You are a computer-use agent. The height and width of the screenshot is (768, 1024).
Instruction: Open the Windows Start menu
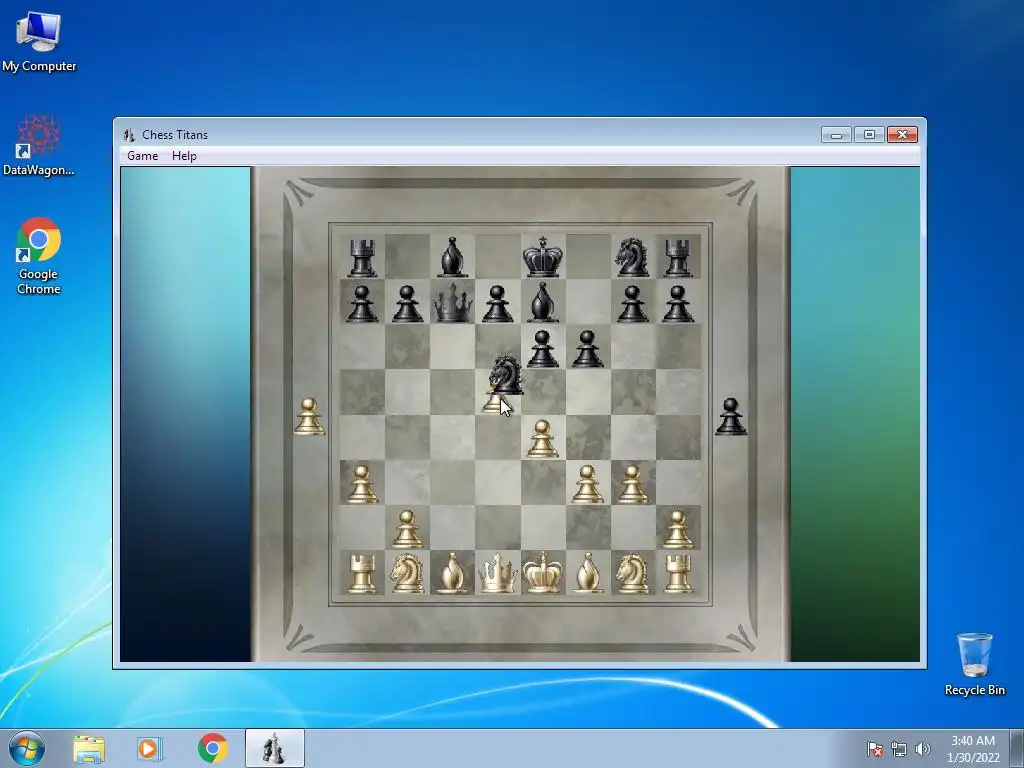27,748
